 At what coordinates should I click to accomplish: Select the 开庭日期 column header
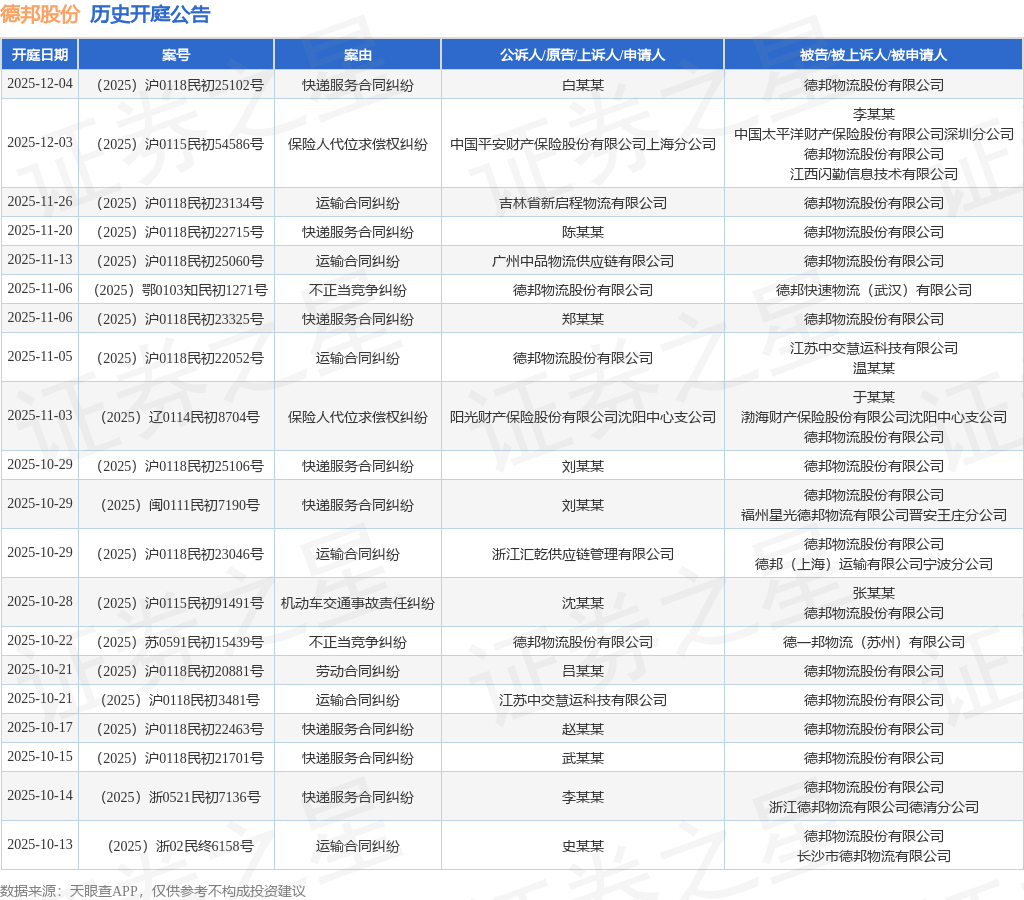tap(40, 55)
